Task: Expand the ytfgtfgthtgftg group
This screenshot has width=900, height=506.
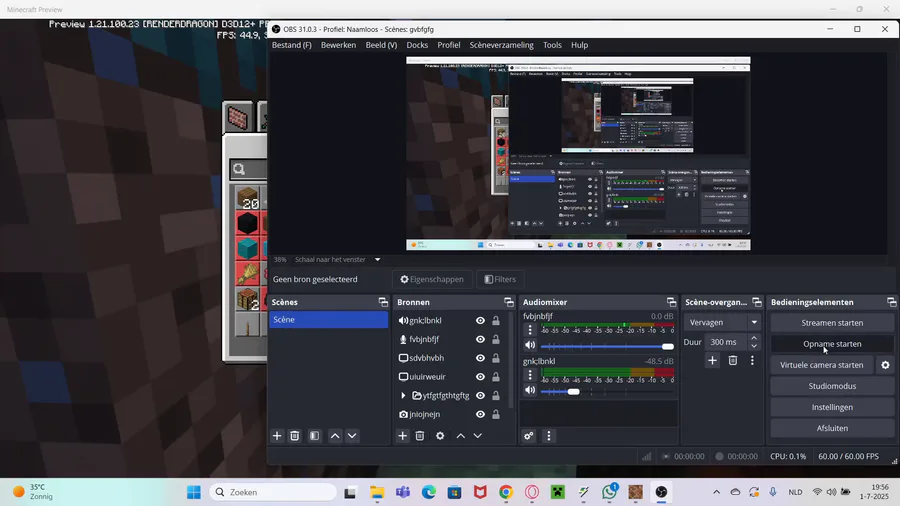Action: point(403,396)
